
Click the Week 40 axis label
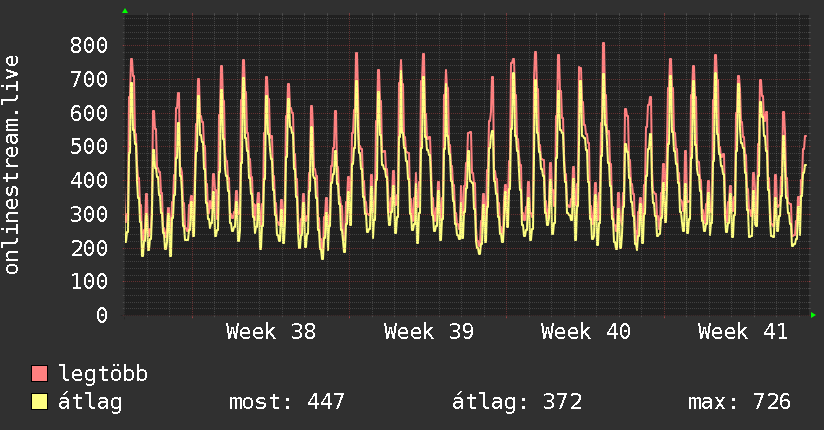coord(586,332)
